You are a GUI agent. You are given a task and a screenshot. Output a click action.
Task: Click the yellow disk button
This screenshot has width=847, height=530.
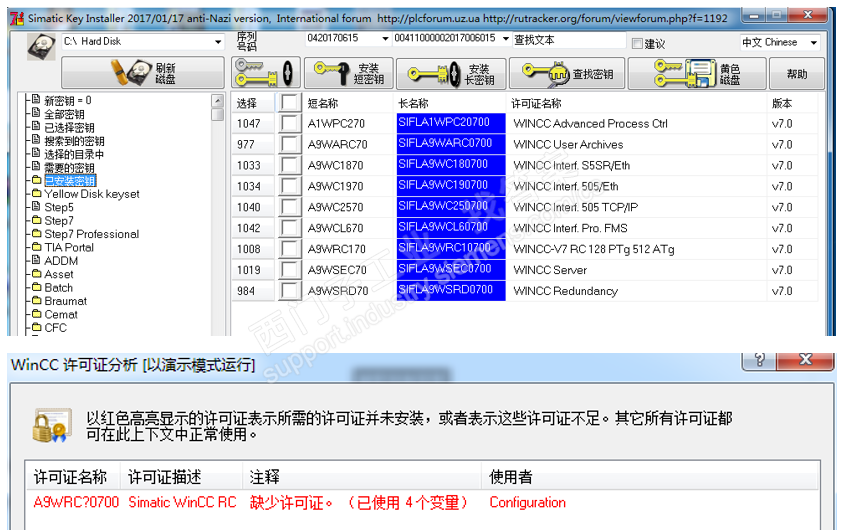click(697, 73)
